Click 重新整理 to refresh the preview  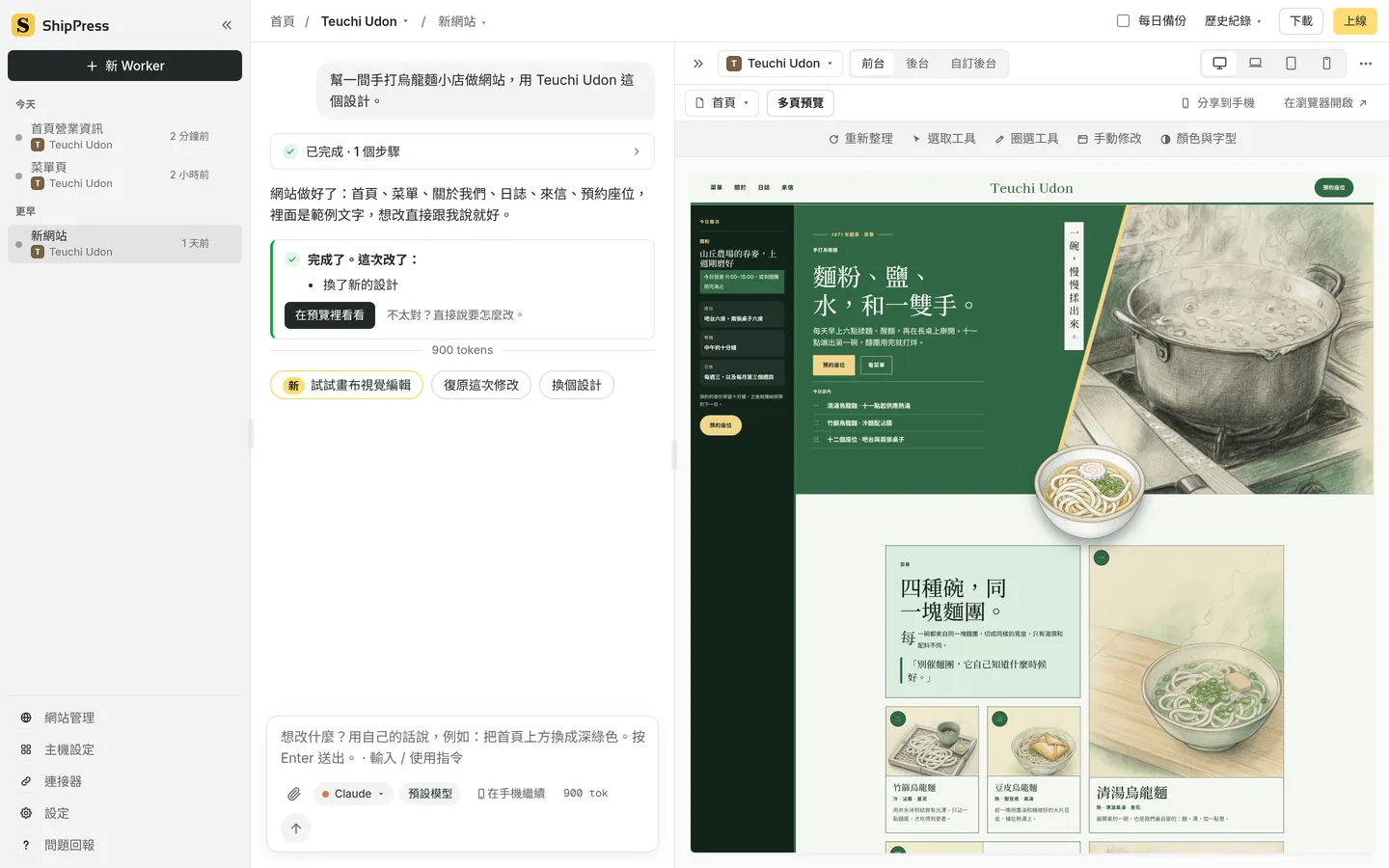click(x=860, y=139)
